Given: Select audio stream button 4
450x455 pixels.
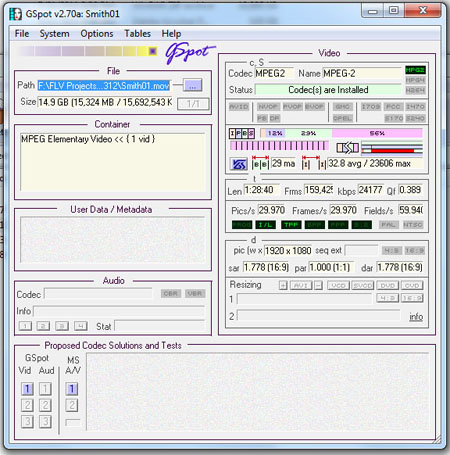Looking at the screenshot, I should tap(81, 326).
